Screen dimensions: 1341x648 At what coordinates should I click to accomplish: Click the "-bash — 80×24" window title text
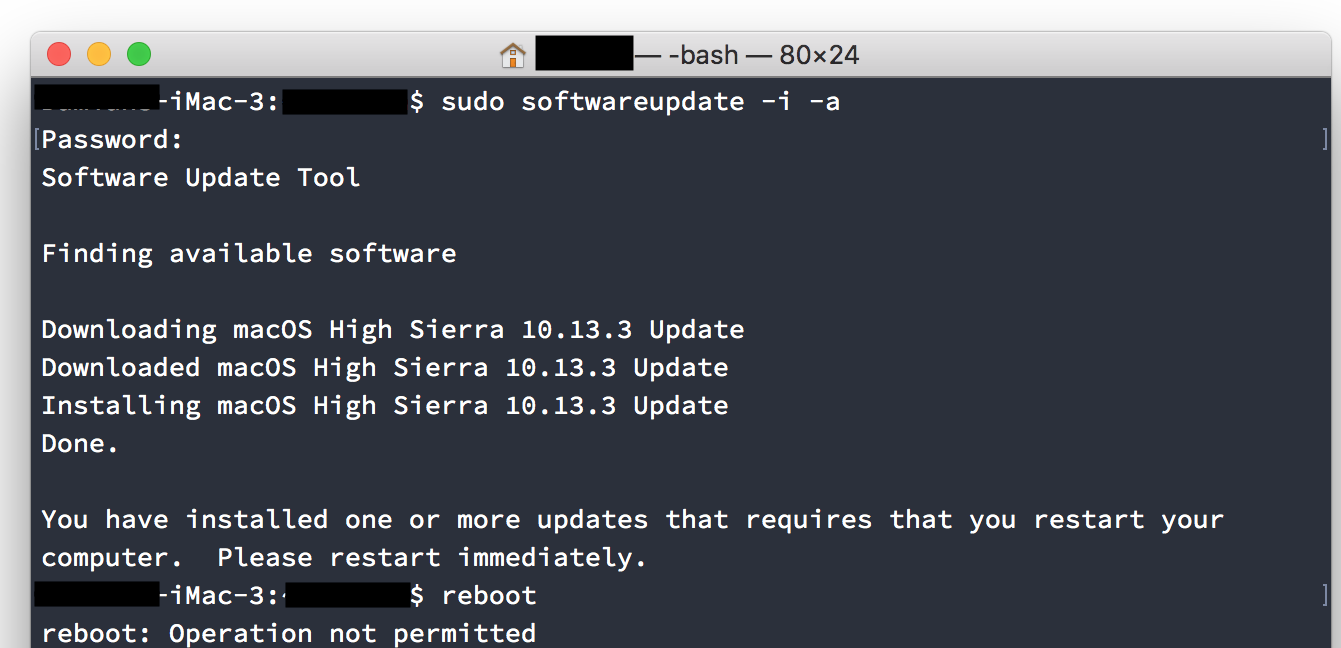pyautogui.click(x=763, y=54)
